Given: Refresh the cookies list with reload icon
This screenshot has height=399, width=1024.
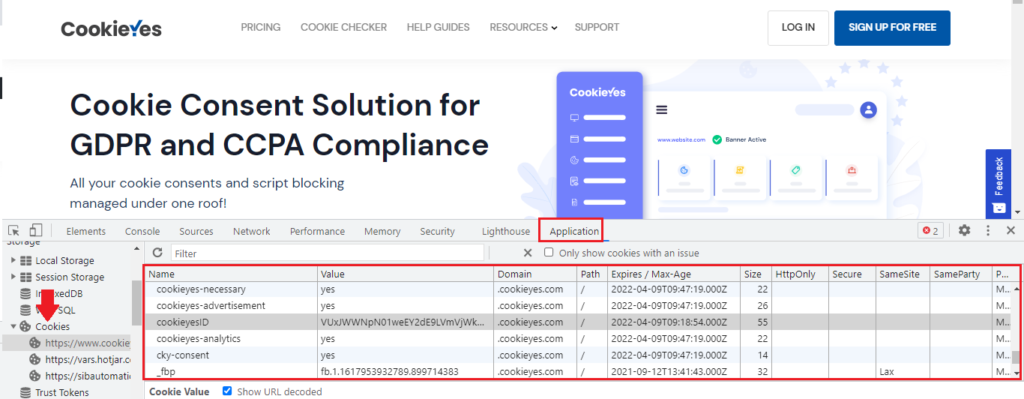Looking at the screenshot, I should pyautogui.click(x=157, y=253).
